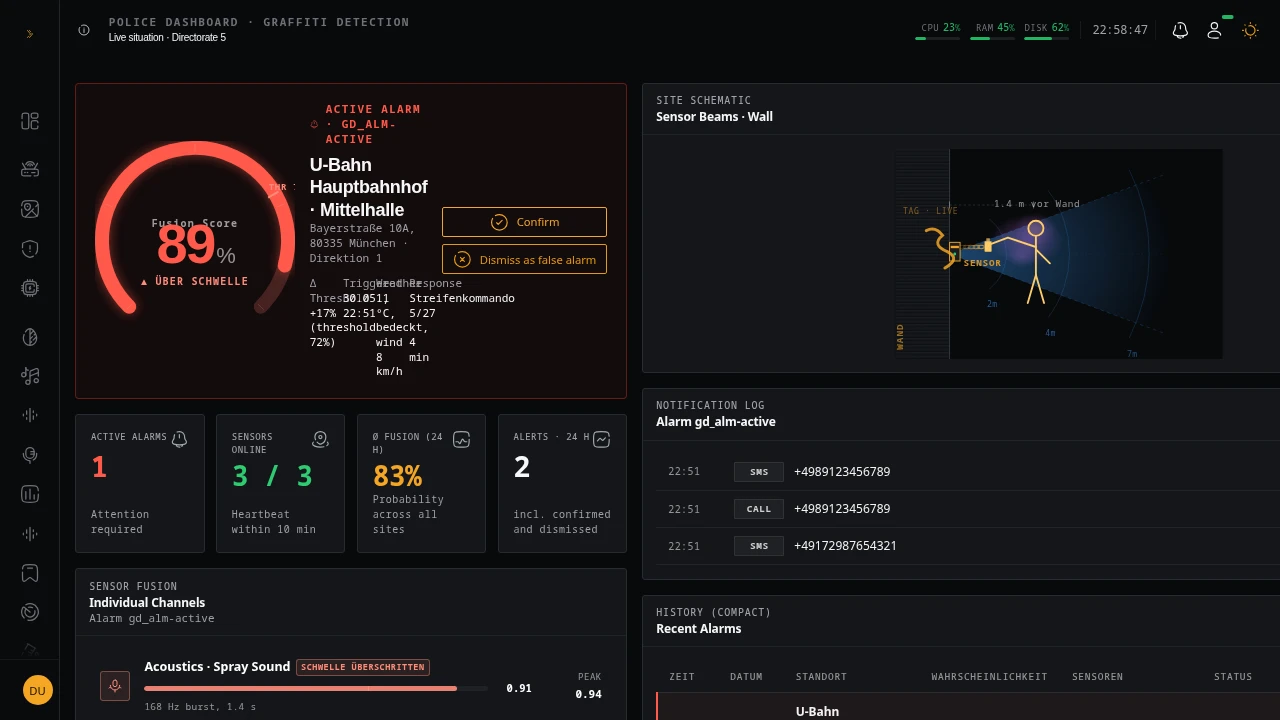Click the pulse icon on Ø Fusion card

point(461,439)
